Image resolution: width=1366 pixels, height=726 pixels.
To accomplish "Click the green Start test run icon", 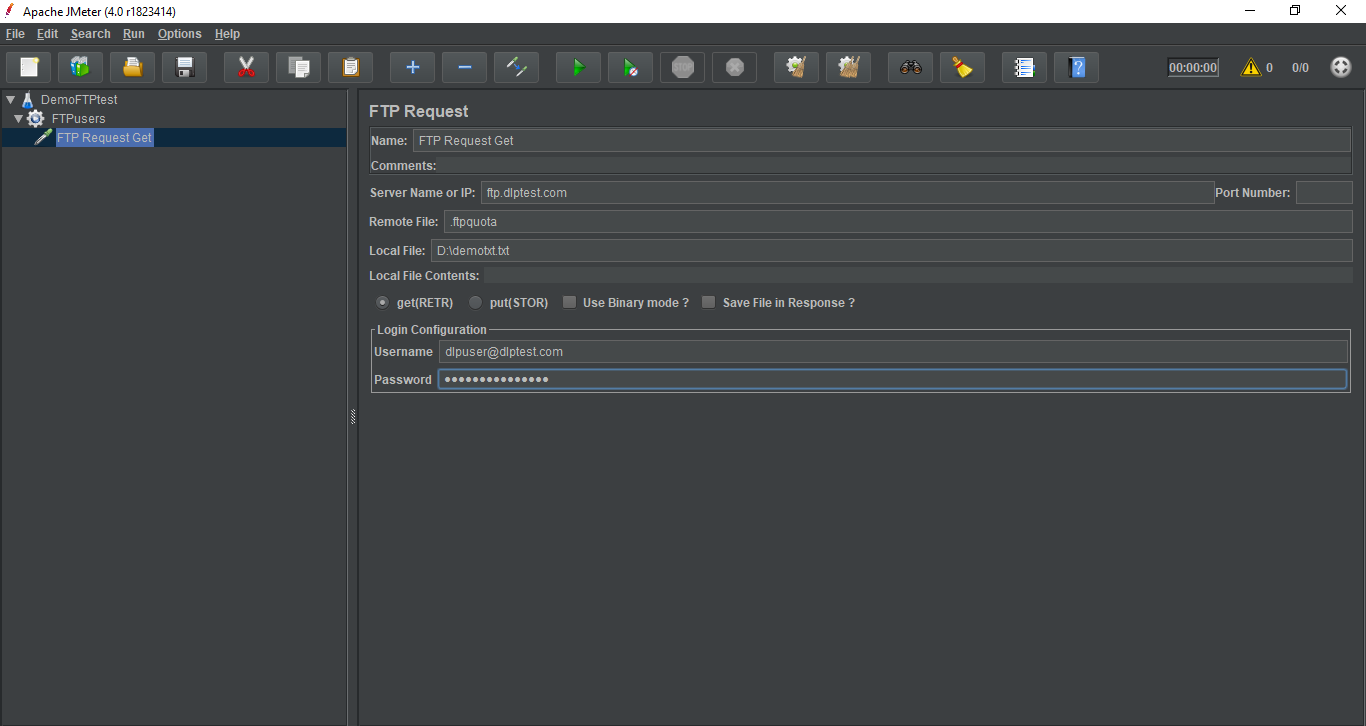I will (x=578, y=68).
